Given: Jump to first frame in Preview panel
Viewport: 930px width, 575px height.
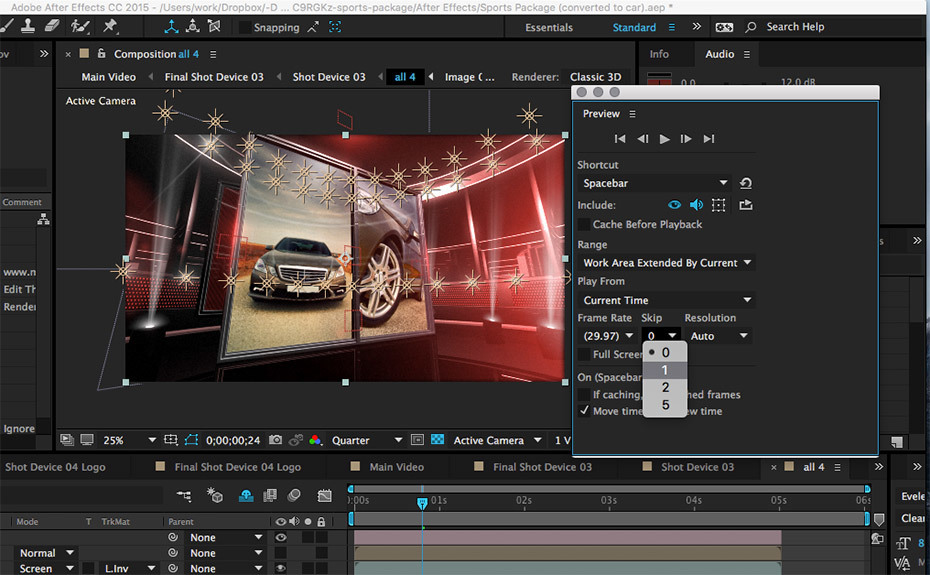Looking at the screenshot, I should click(620, 139).
